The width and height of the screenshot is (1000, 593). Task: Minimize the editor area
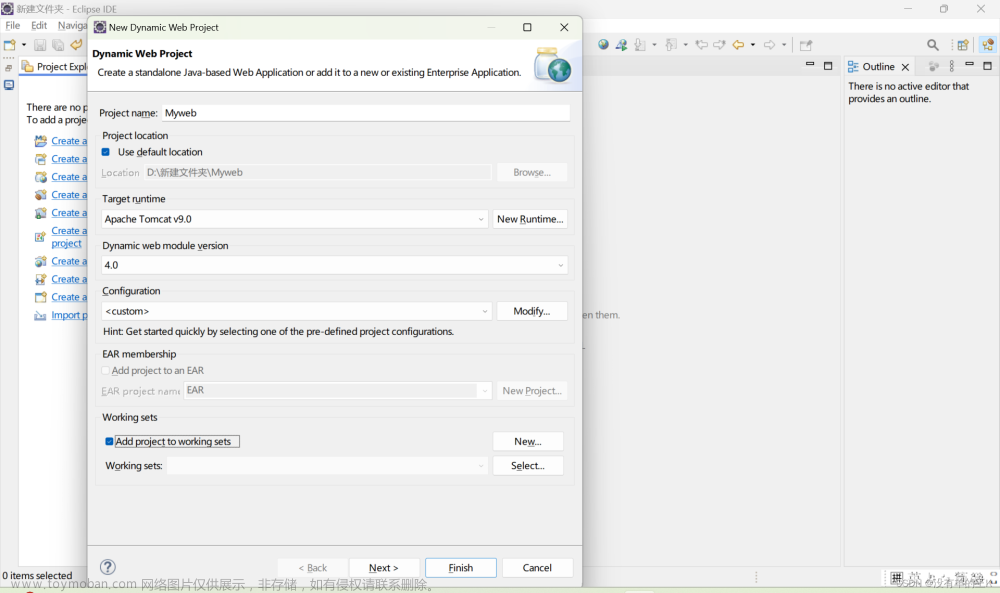[810, 65]
